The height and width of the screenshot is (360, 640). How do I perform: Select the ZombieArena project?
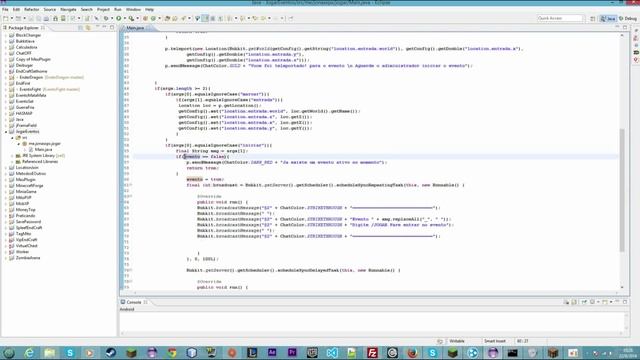point(28,258)
